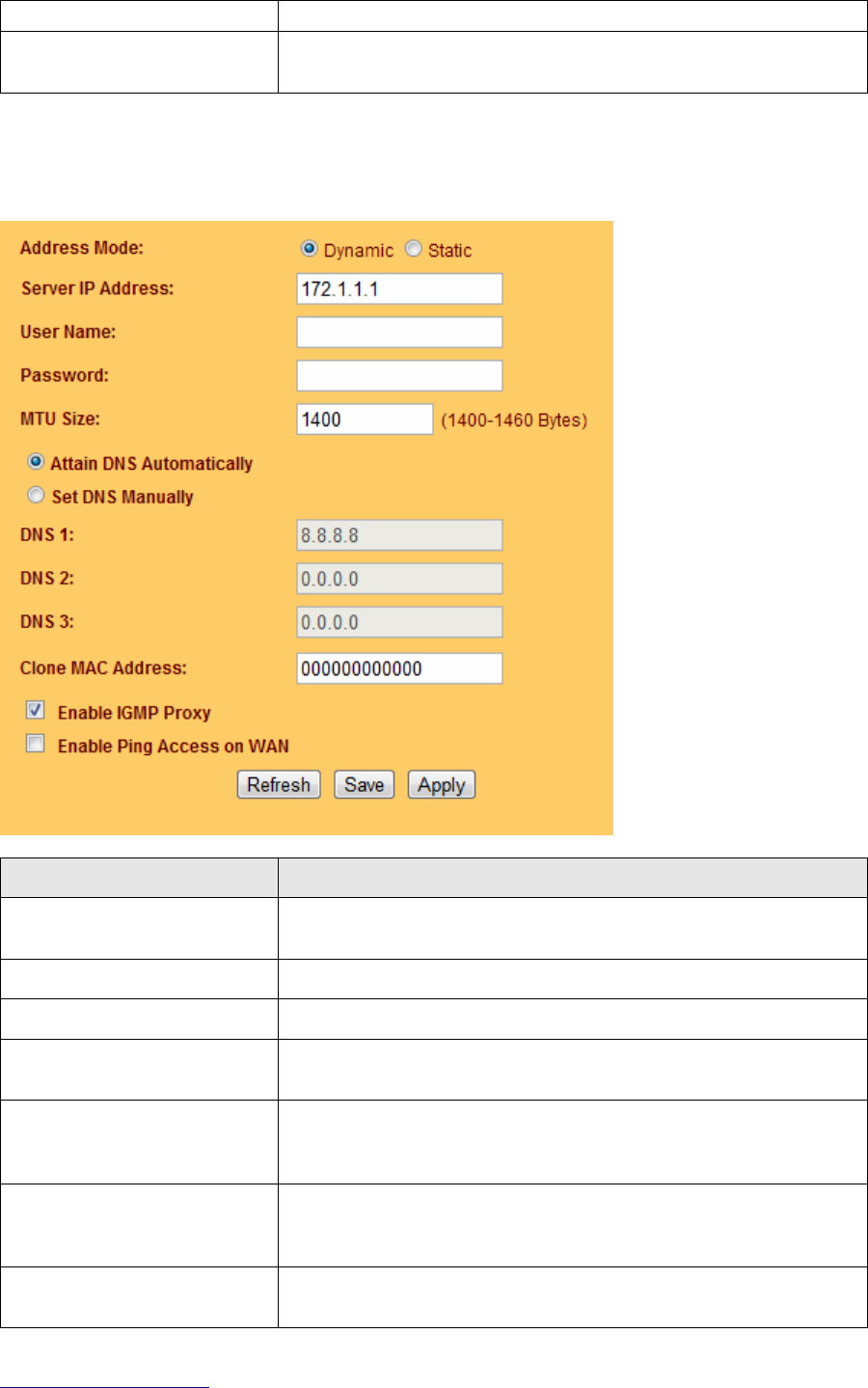Click the DNS 2 address field
The width and height of the screenshot is (868, 1388).
[399, 579]
